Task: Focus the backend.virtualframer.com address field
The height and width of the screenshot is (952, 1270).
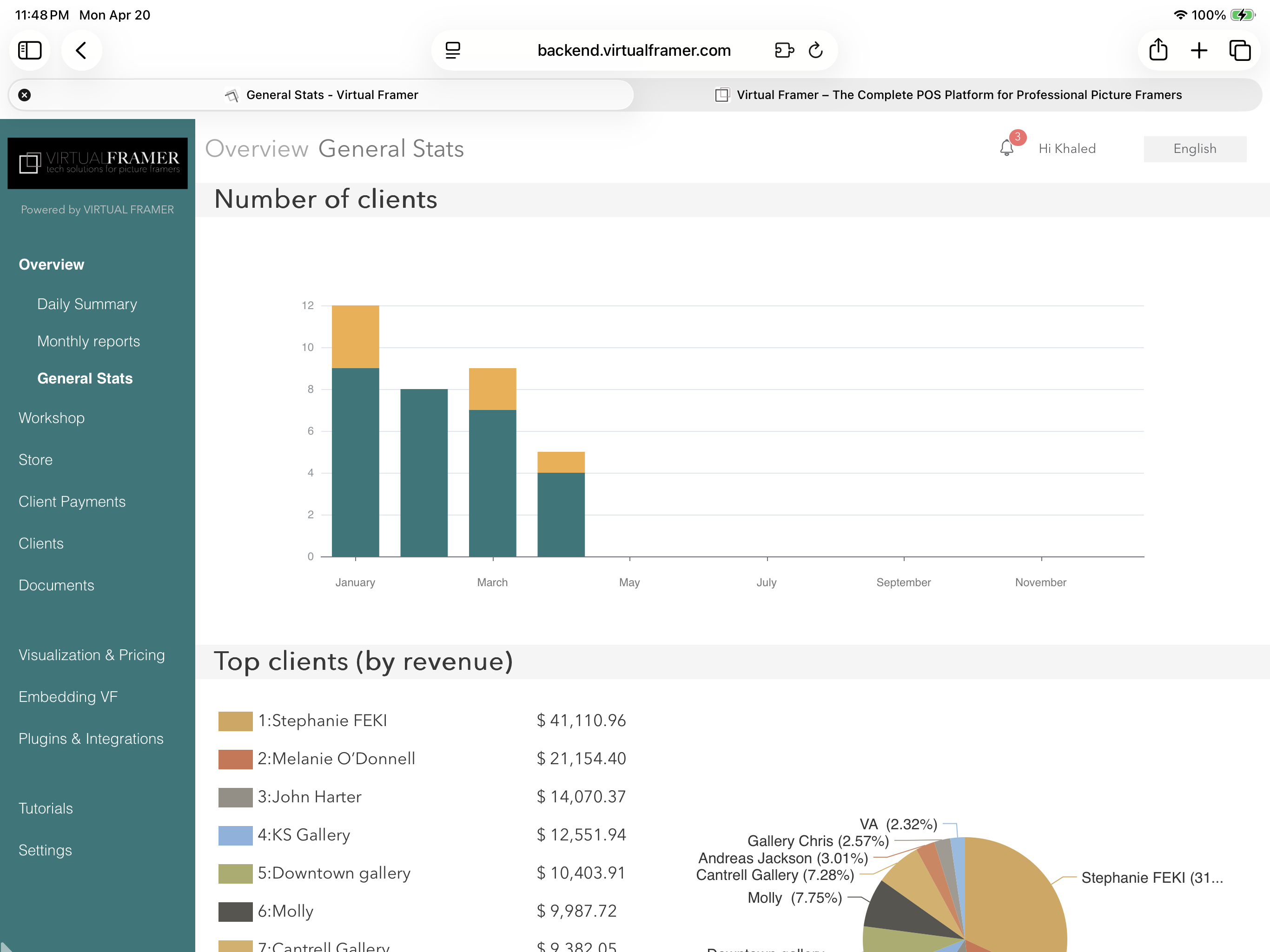Action: click(x=634, y=51)
